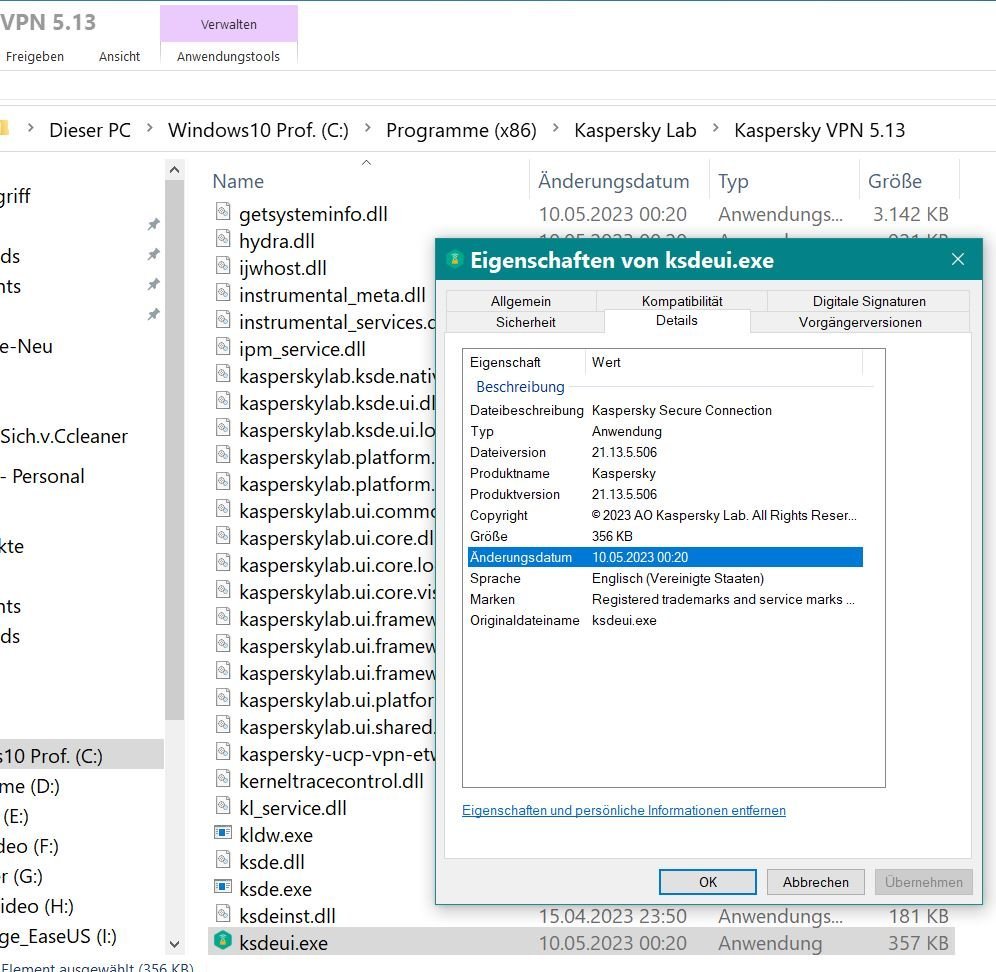Screen dimensions: 996x972
Task: Click the kaspersky-ucp-vpn file icon
Action: coord(223,752)
